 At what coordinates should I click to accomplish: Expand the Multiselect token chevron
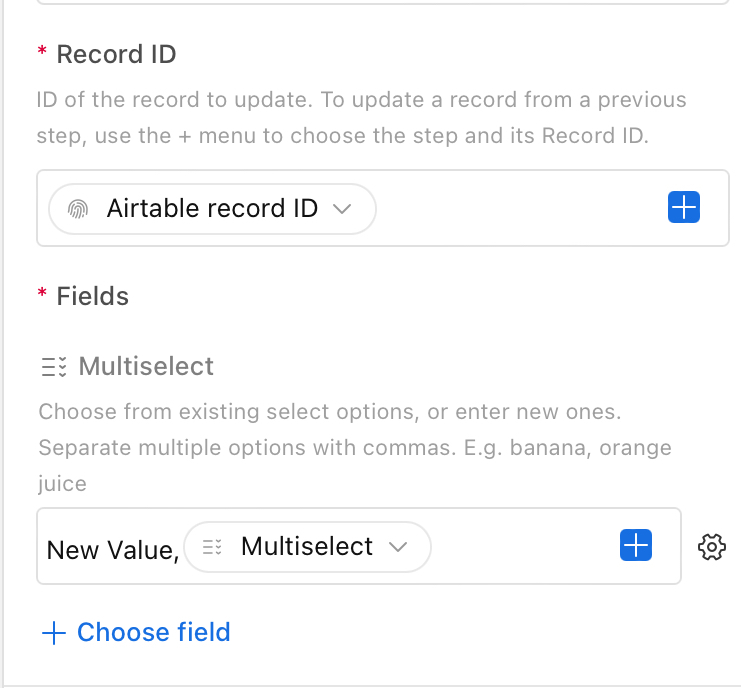[398, 547]
